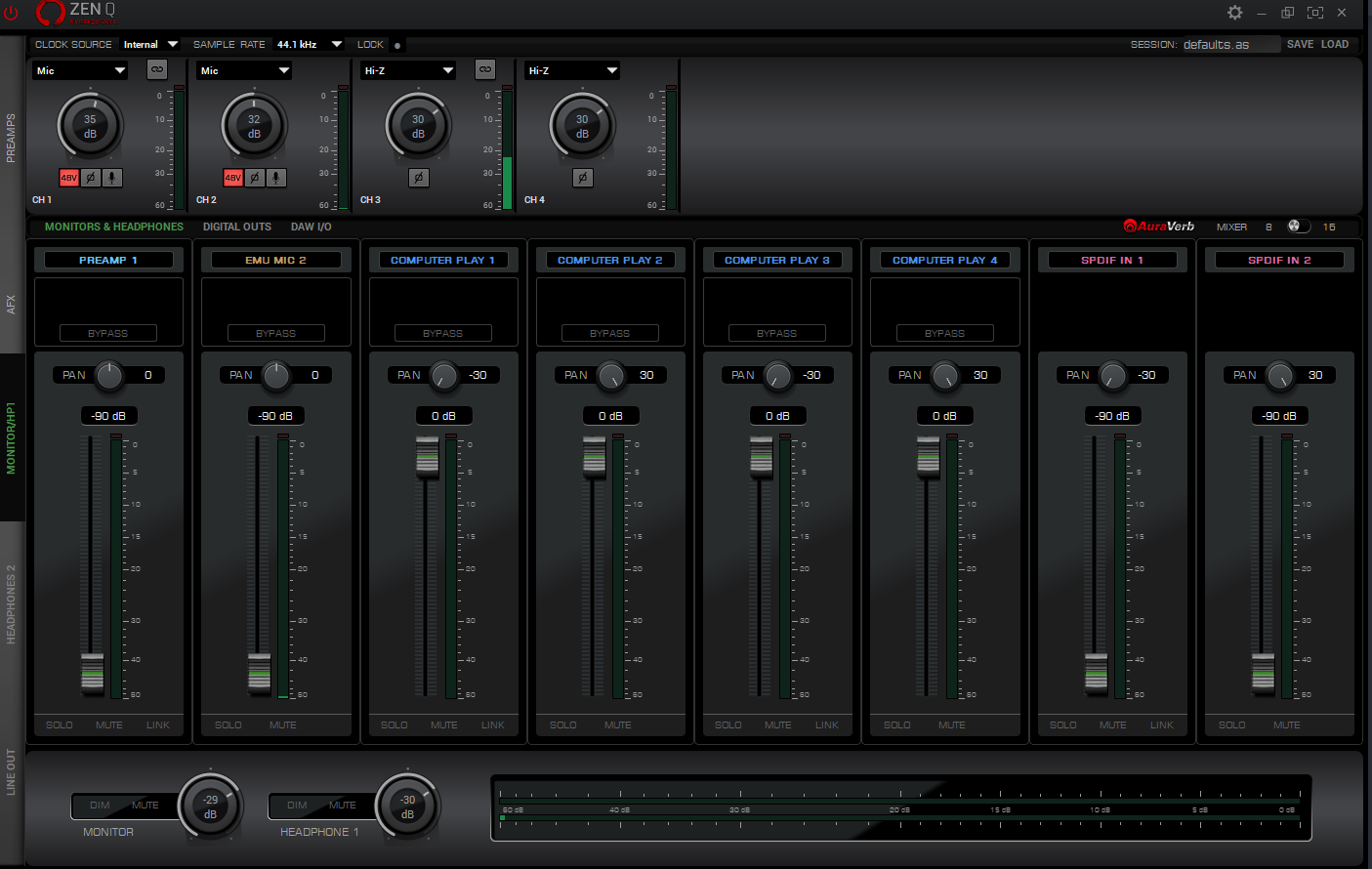This screenshot has height=869, width=1372.
Task: Click Bypass on COMPUTER PLAY 3 effects slot
Action: [x=777, y=333]
